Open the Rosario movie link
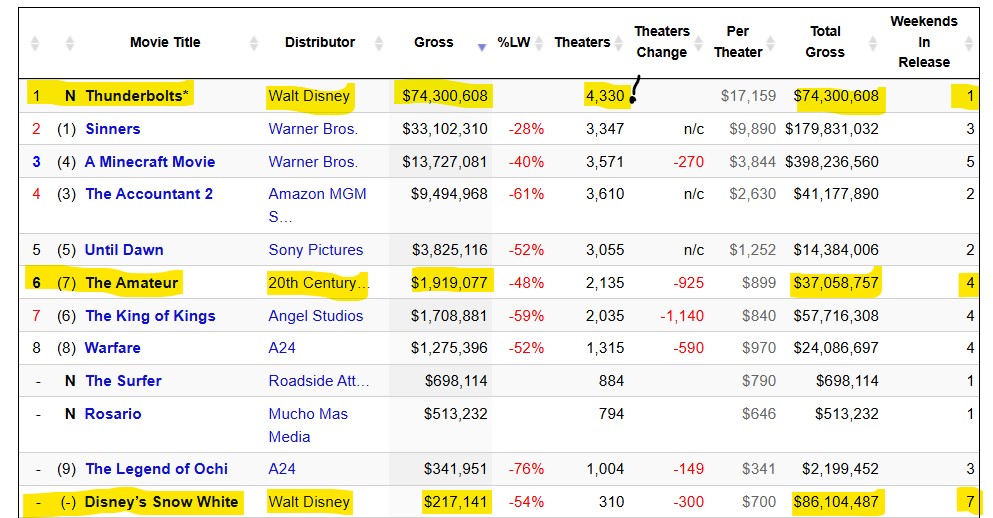Image resolution: width=993 pixels, height=518 pixels. pyautogui.click(x=113, y=414)
